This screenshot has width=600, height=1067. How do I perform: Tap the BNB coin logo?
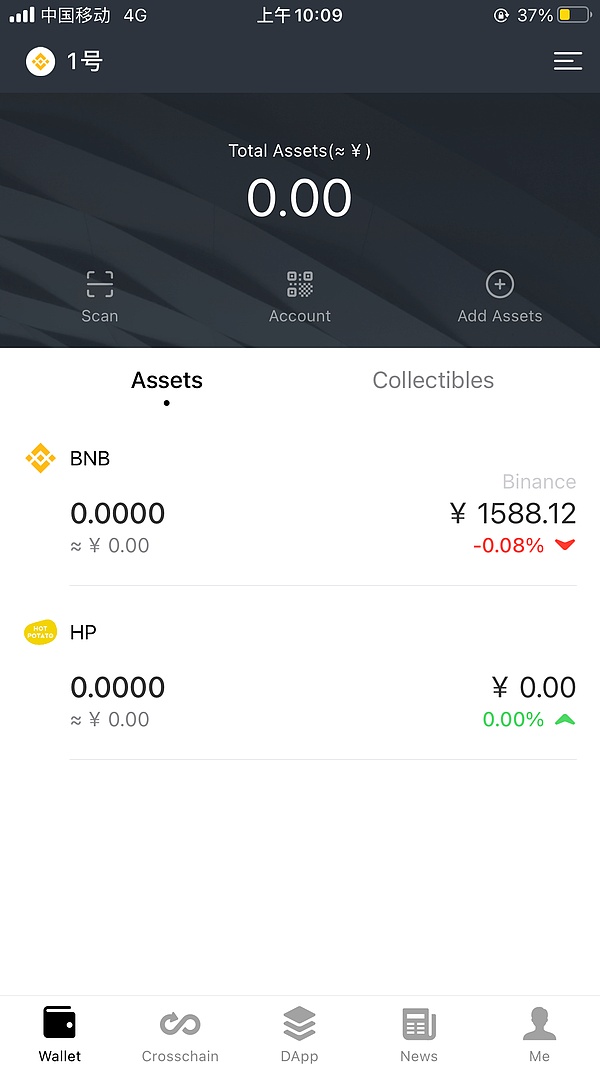[40, 458]
